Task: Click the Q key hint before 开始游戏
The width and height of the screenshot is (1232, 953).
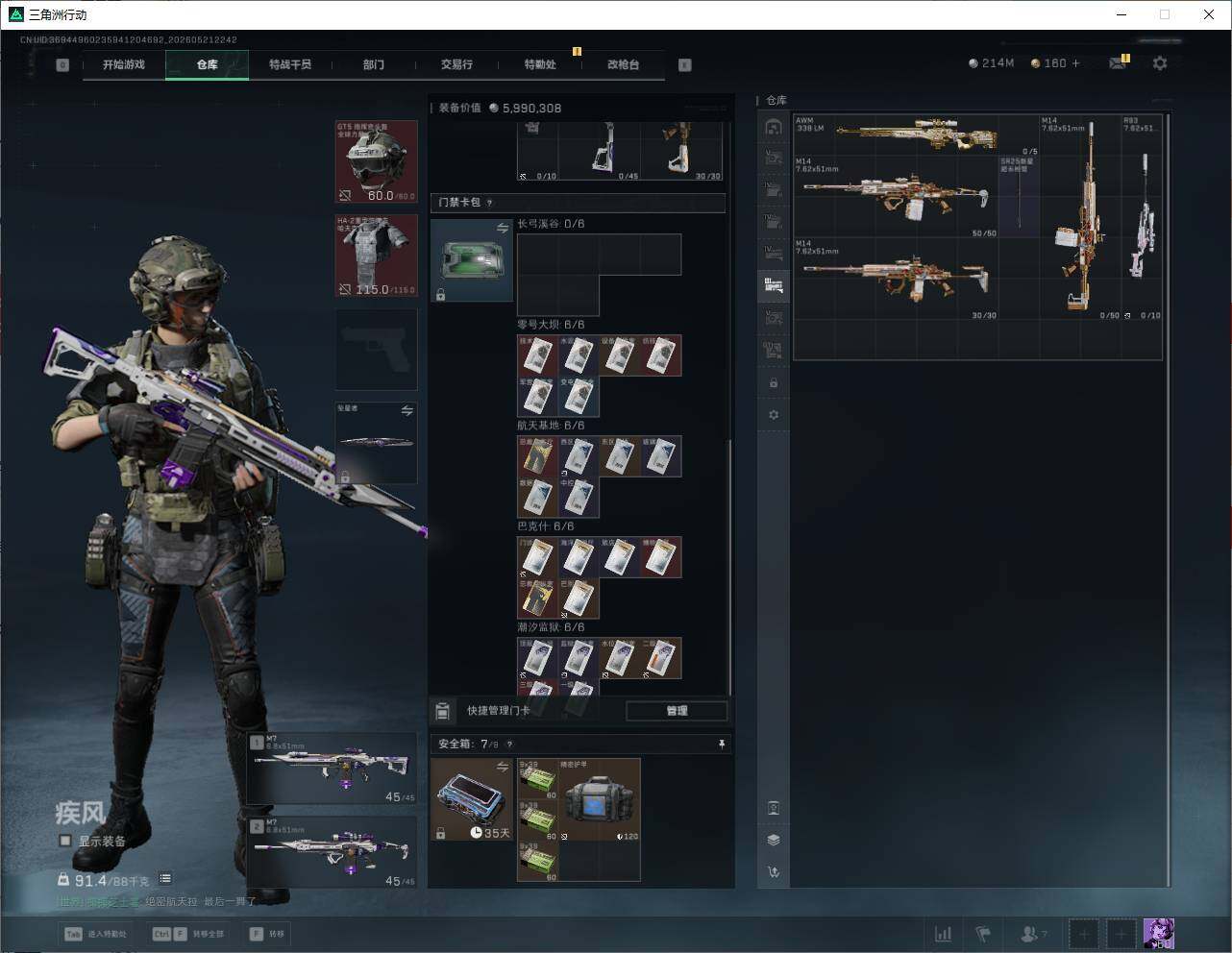Action: point(62,65)
